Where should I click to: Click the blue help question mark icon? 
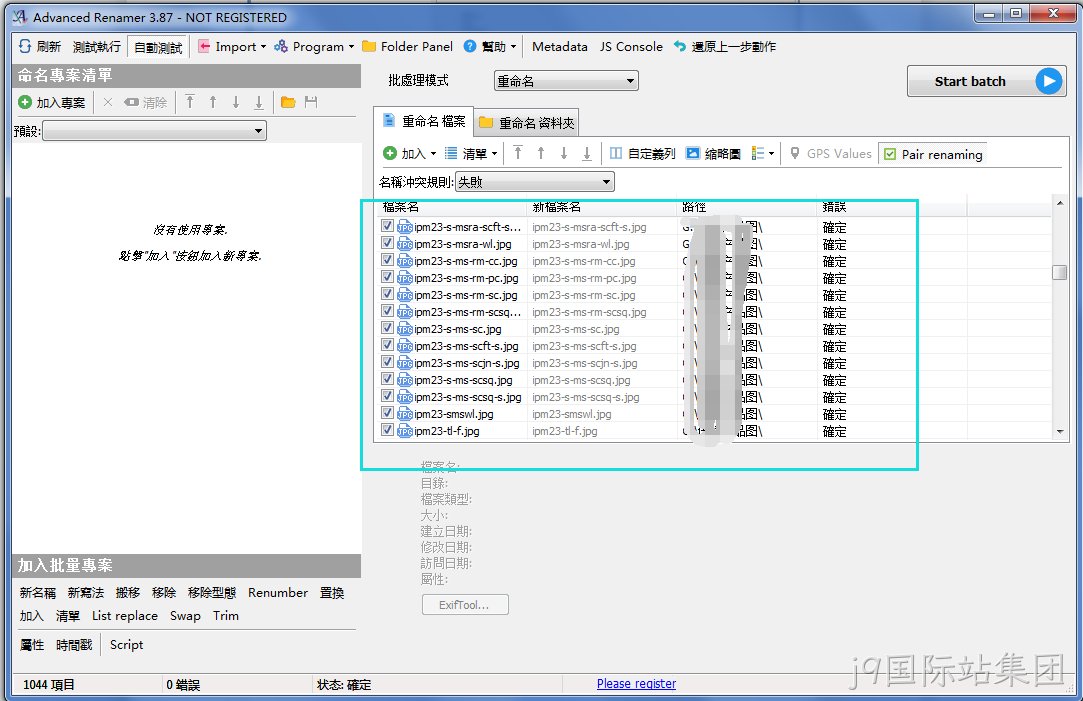click(x=470, y=46)
